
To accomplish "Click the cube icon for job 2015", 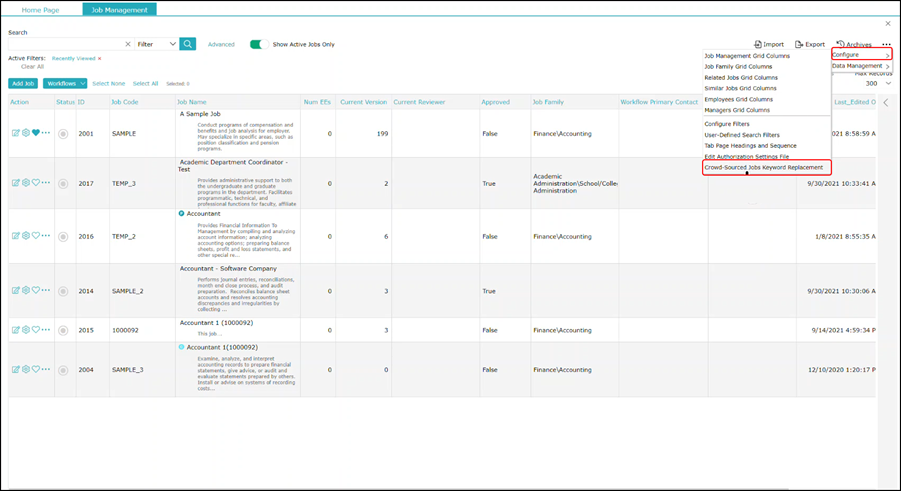I will pyautogui.click(x=26, y=330).
